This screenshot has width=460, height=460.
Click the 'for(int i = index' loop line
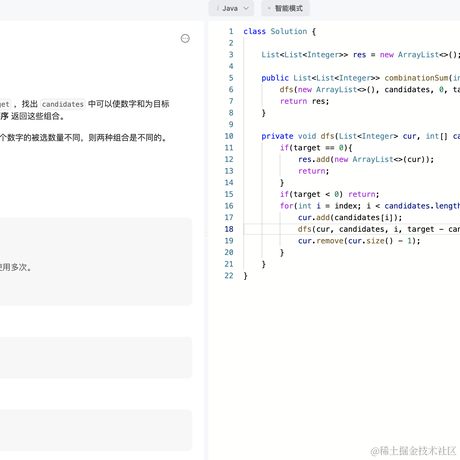pyautogui.click(x=370, y=206)
